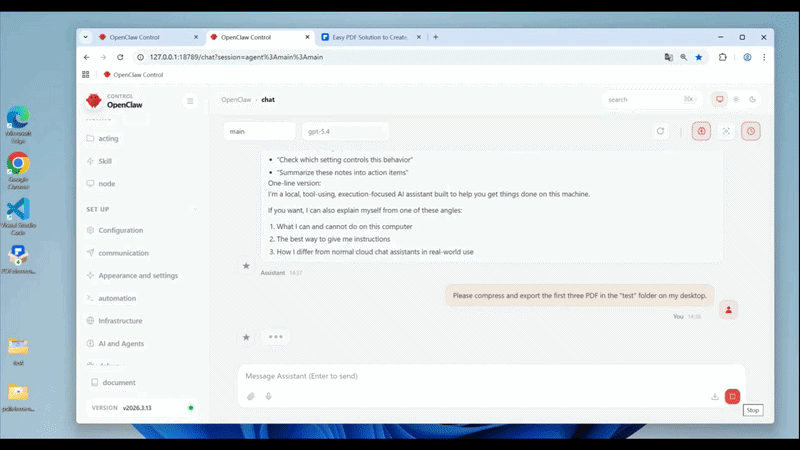Toggle focus mode icon
The width and height of the screenshot is (800, 450).
pyautogui.click(x=726, y=131)
